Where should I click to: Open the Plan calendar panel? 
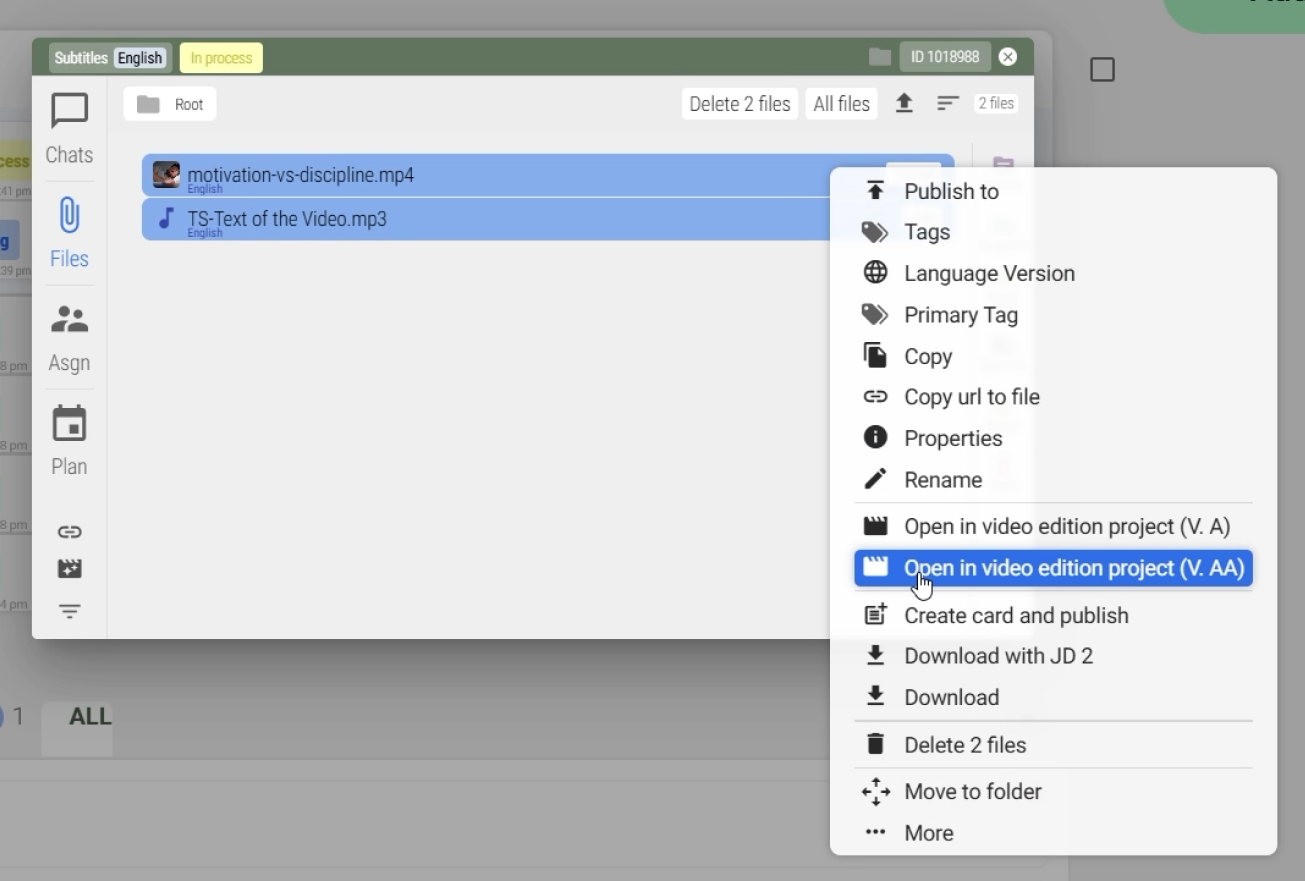pos(69,425)
